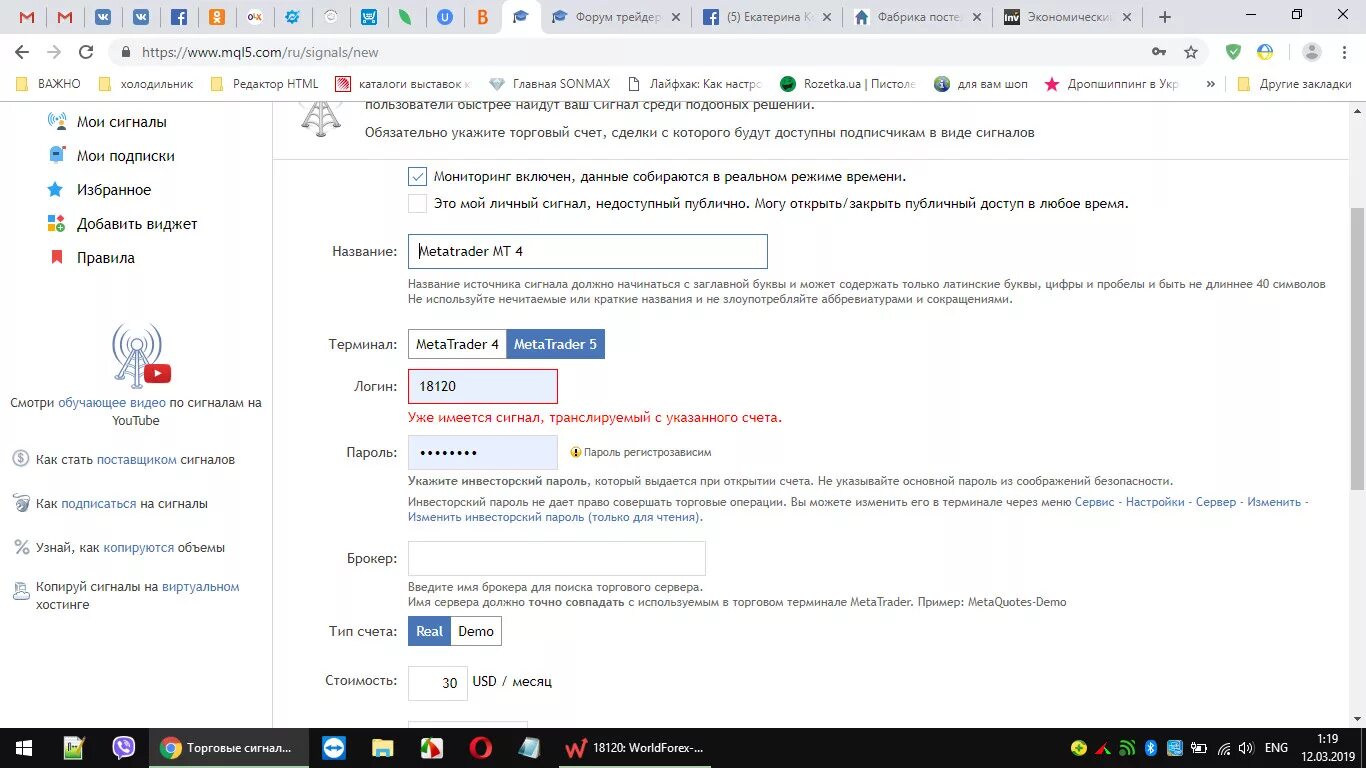This screenshot has height=768, width=1366.
Task: Open подписаться на сигналы link
Action: pos(98,504)
